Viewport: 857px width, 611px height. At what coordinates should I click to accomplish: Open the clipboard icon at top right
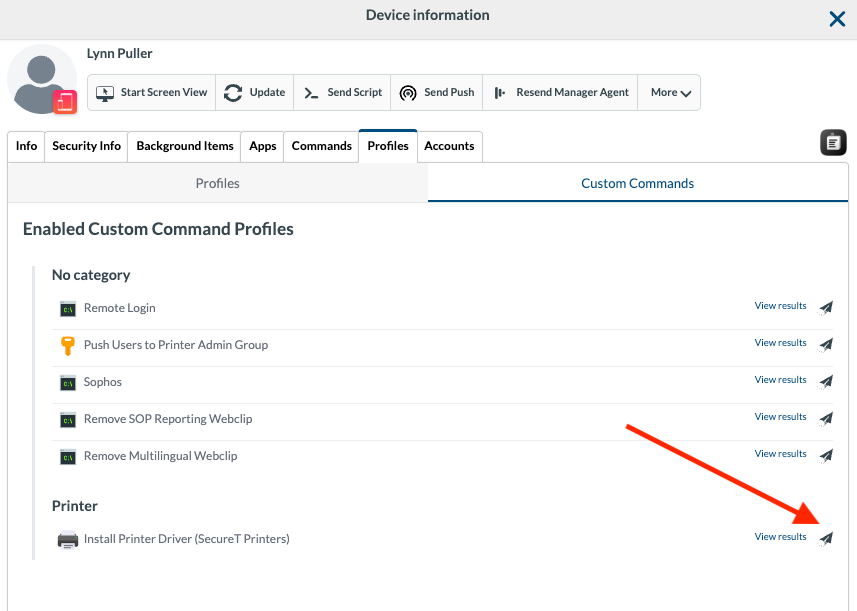833,143
